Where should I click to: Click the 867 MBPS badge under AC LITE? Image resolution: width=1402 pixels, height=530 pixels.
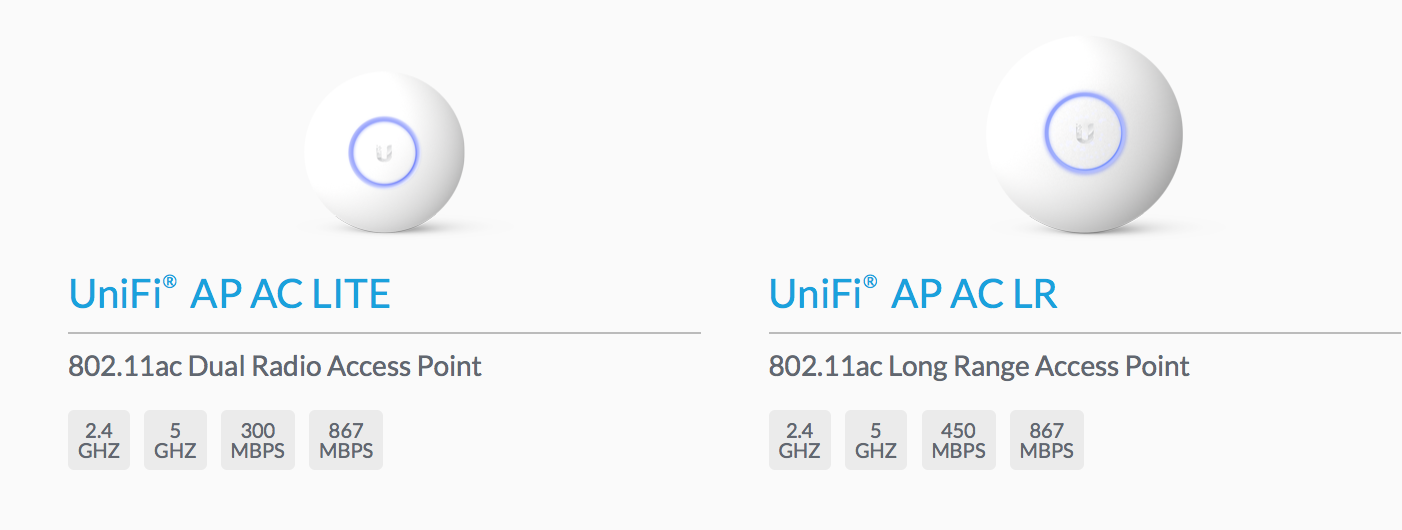[x=346, y=440]
